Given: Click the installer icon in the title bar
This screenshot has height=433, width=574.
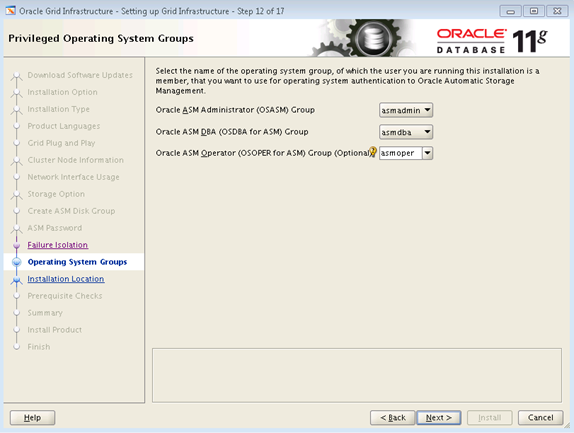Looking at the screenshot, I should pyautogui.click(x=11, y=11).
